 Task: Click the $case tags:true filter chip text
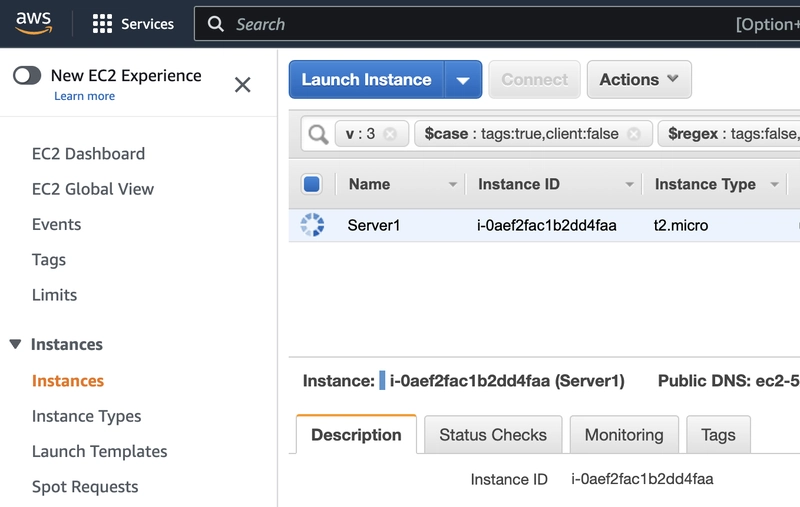[x=521, y=134]
